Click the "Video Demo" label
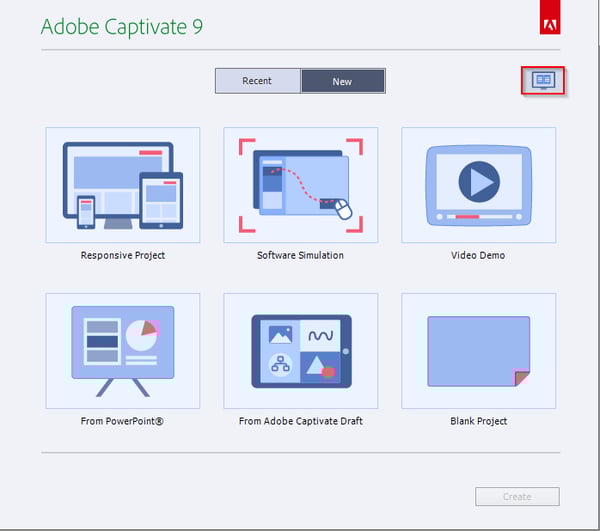This screenshot has height=531, width=600. (478, 256)
